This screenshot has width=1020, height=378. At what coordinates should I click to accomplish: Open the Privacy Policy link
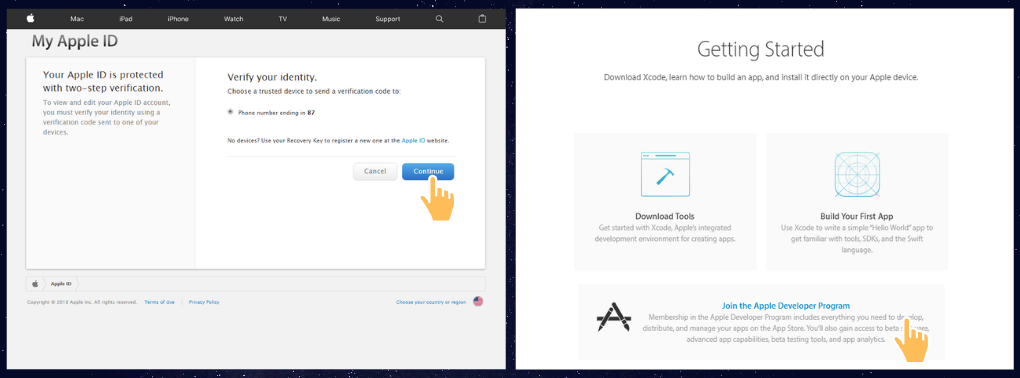204,302
